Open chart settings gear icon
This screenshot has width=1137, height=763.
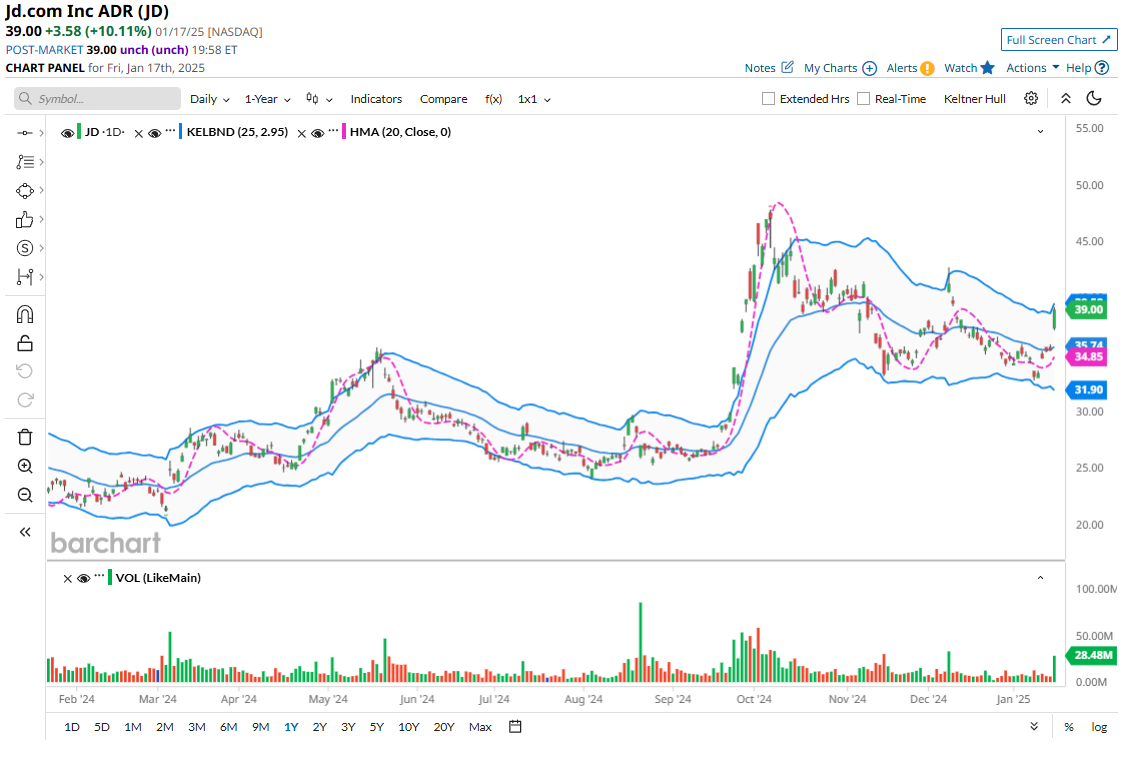pos(1030,98)
